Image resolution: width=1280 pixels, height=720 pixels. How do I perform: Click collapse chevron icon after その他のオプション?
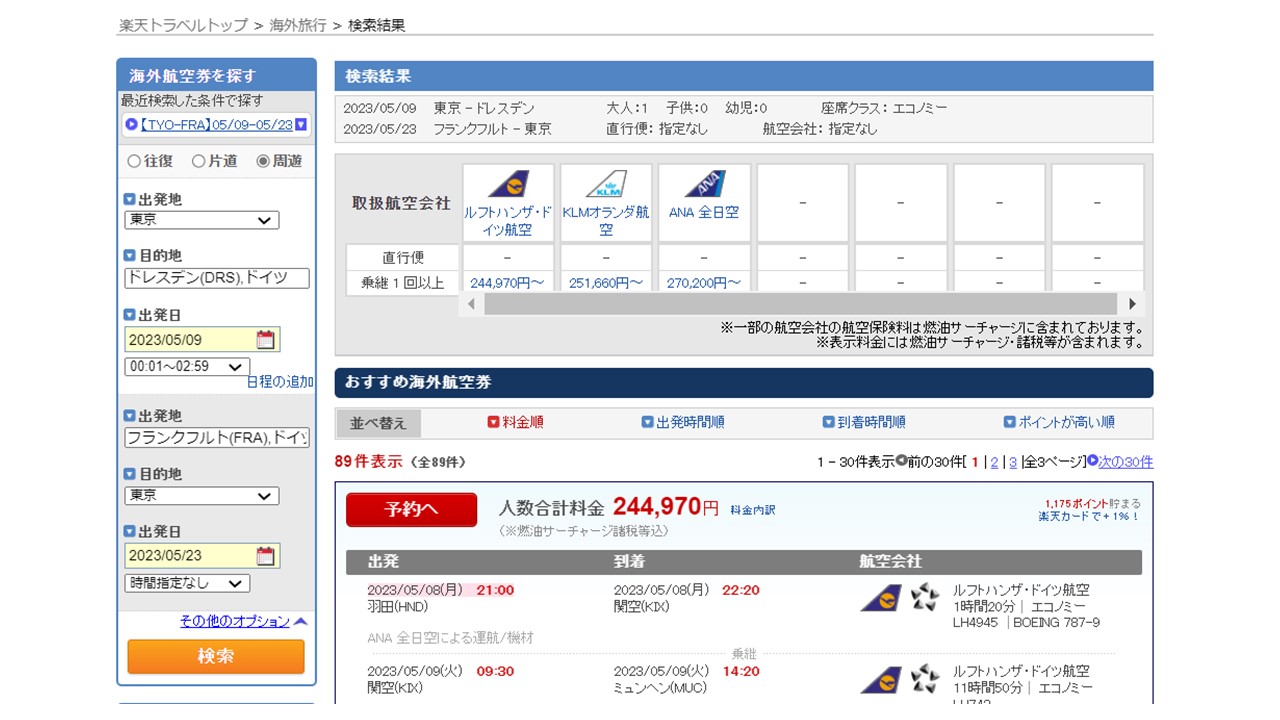pos(301,621)
